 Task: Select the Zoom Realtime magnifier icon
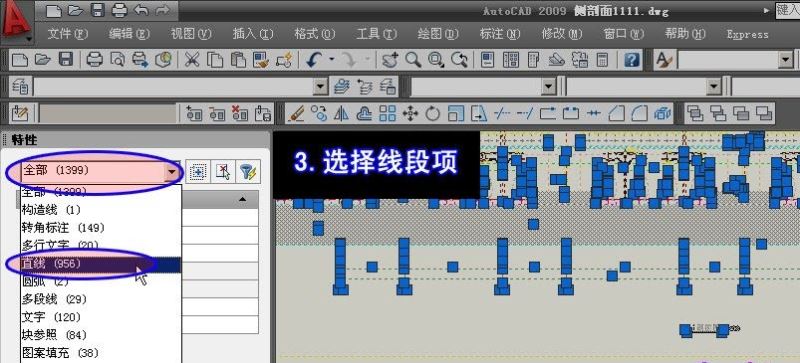[413, 60]
